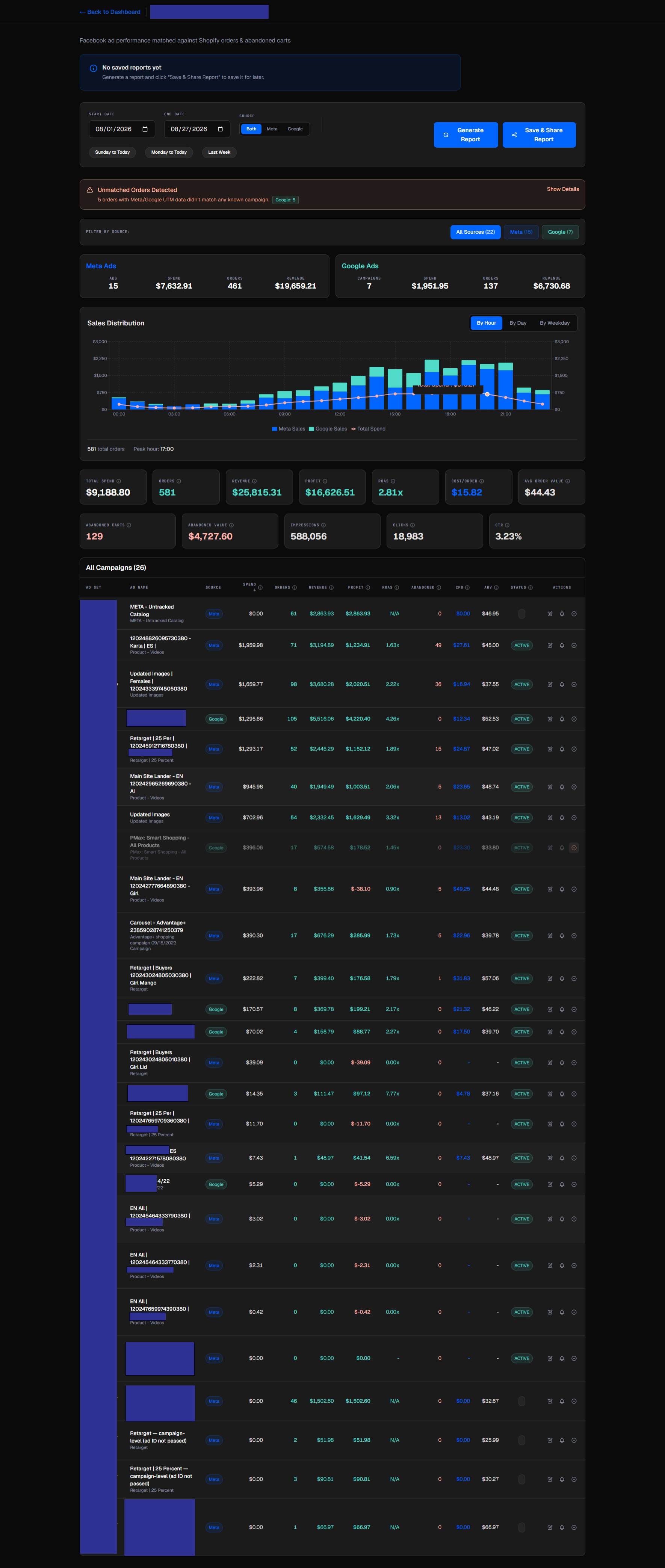This screenshot has width=665, height=1568.
Task: Click edit icon in the Karla | ES row
Action: coord(550,645)
